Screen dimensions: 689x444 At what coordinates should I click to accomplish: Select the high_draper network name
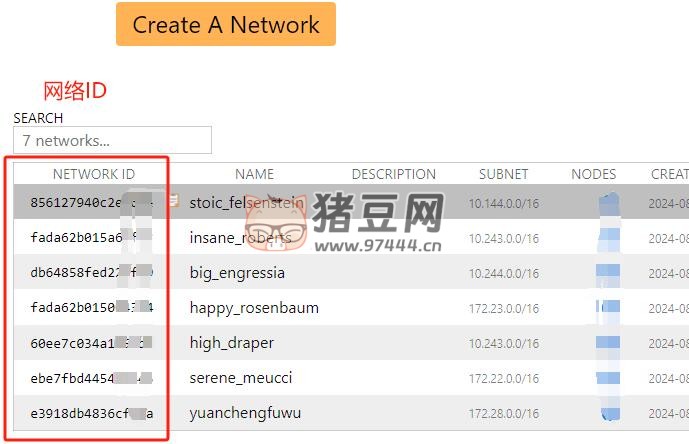(232, 343)
